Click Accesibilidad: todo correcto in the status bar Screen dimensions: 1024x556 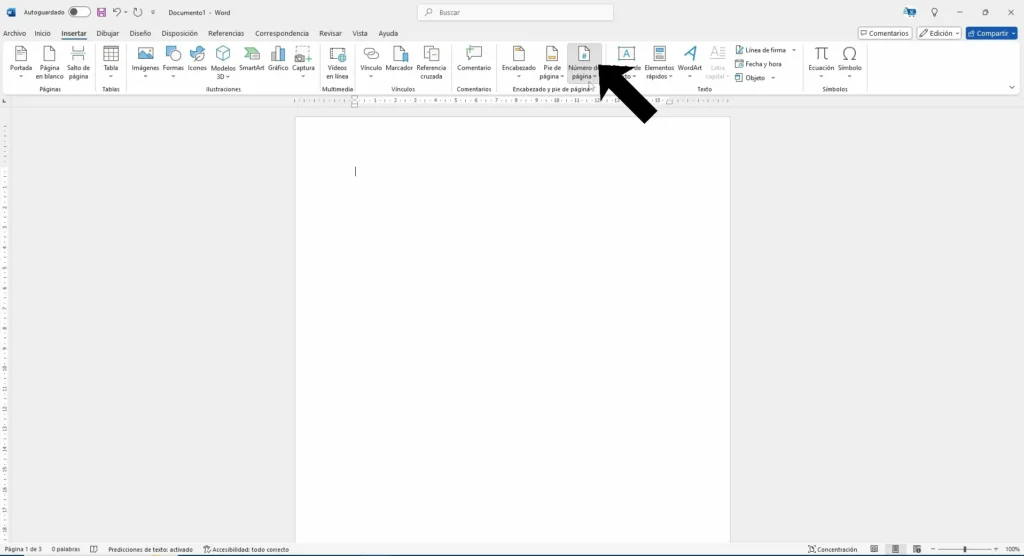246,549
